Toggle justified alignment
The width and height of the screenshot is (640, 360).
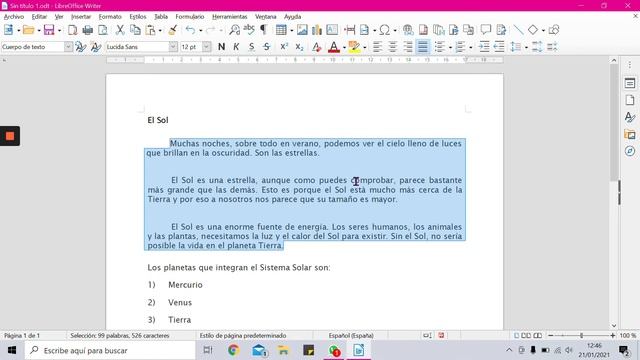423,47
